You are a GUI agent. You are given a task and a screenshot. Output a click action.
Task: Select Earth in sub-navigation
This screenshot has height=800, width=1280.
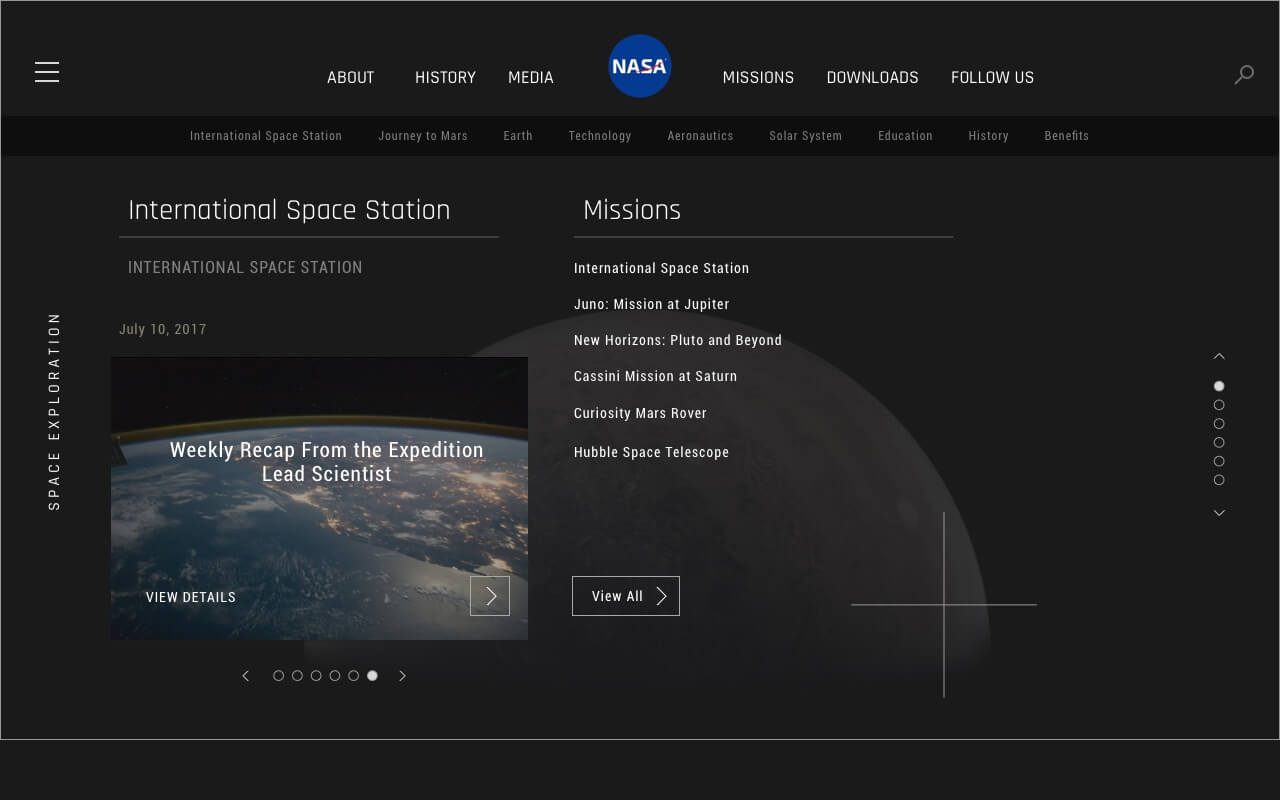518,136
